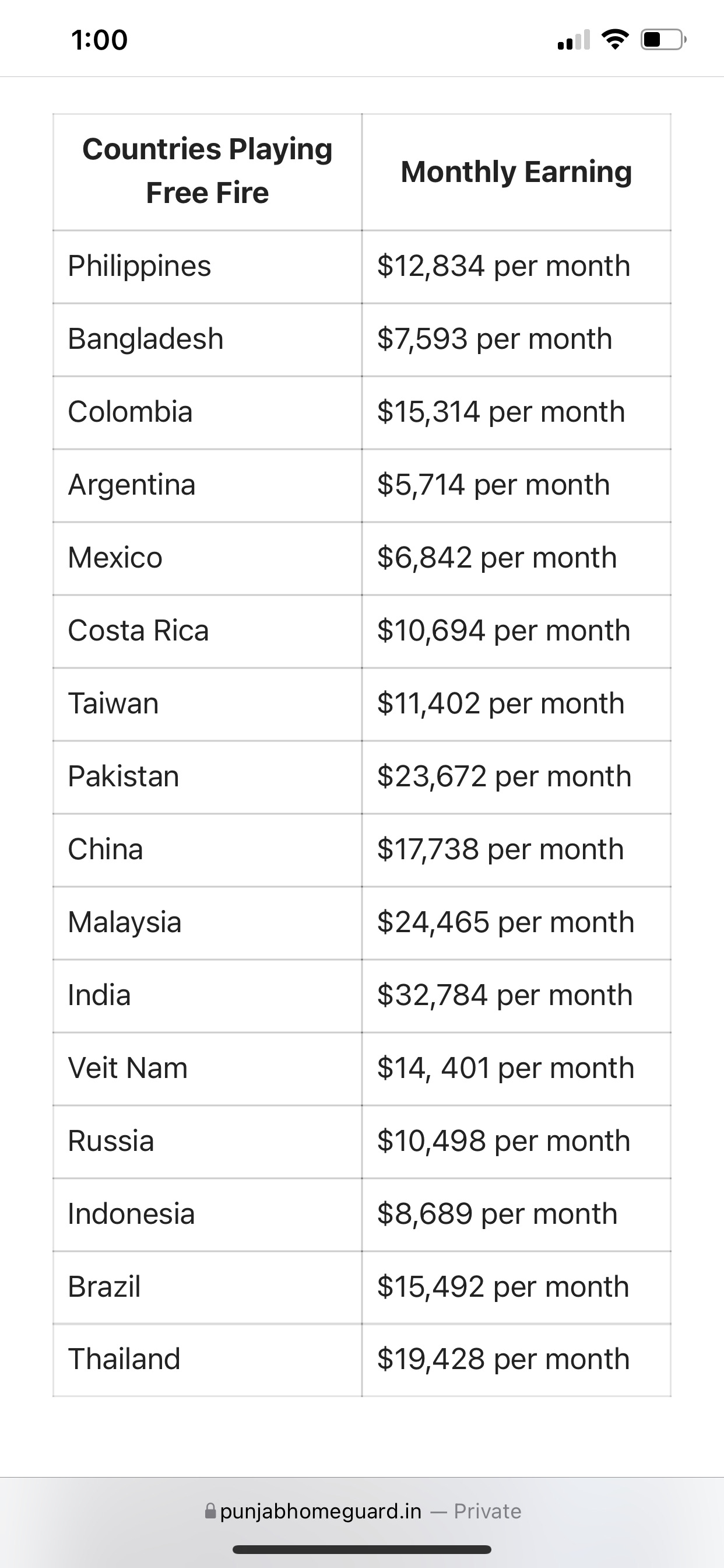Select the Monthly Earning column header
This screenshot has width=724, height=1568.
516,171
